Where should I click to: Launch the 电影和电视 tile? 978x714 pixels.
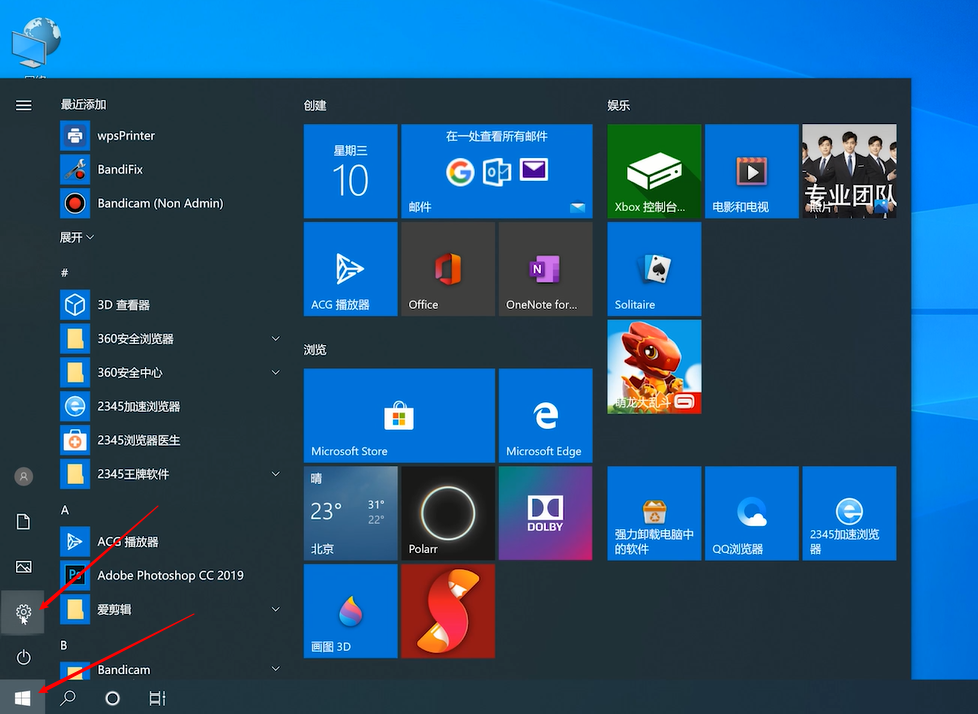click(x=752, y=171)
